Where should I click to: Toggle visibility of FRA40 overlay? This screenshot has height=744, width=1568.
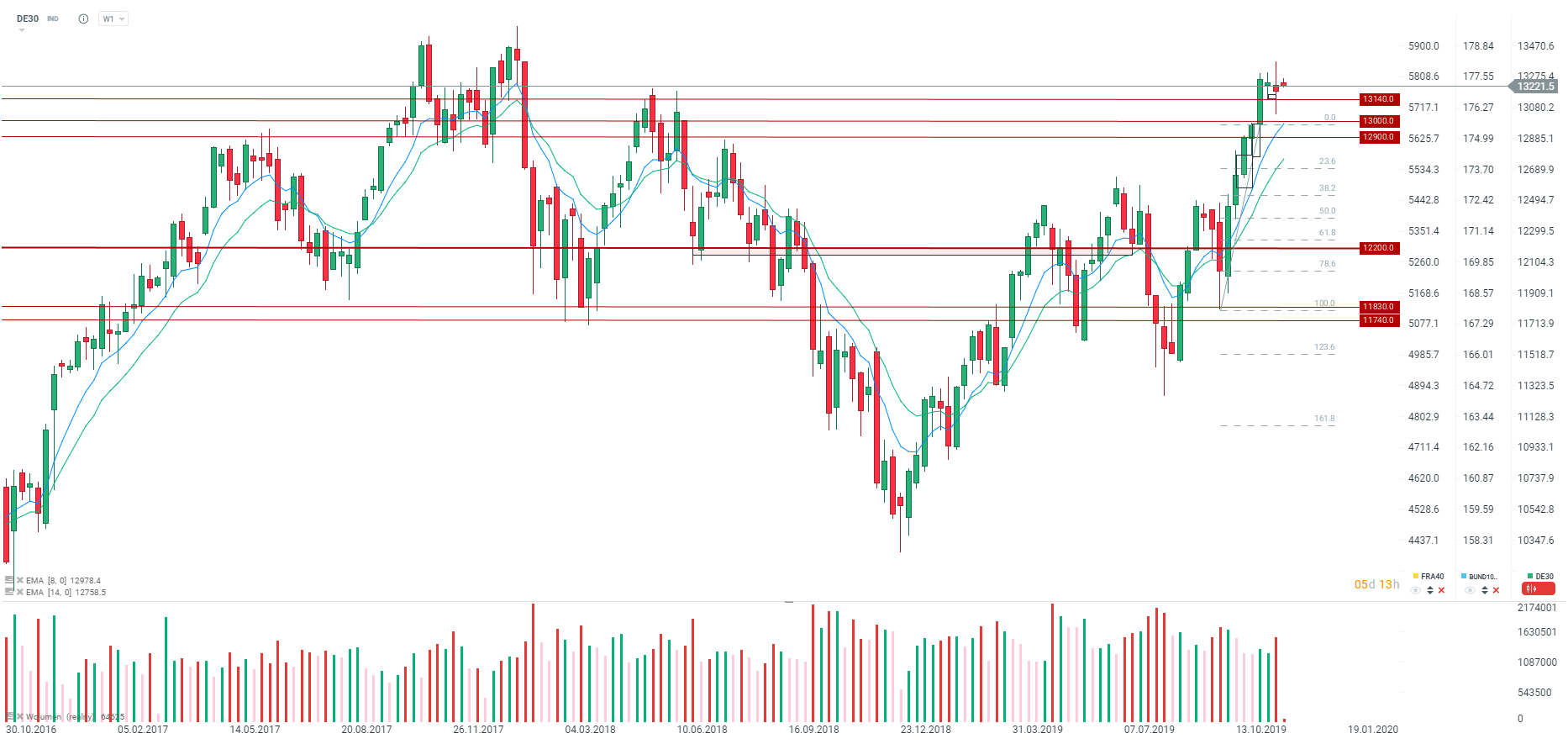click(1415, 590)
